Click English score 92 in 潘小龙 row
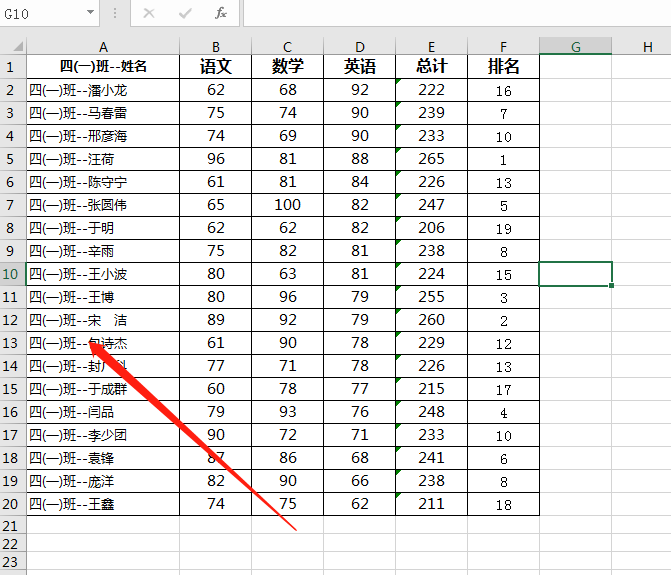This screenshot has height=575, width=671. (359, 90)
